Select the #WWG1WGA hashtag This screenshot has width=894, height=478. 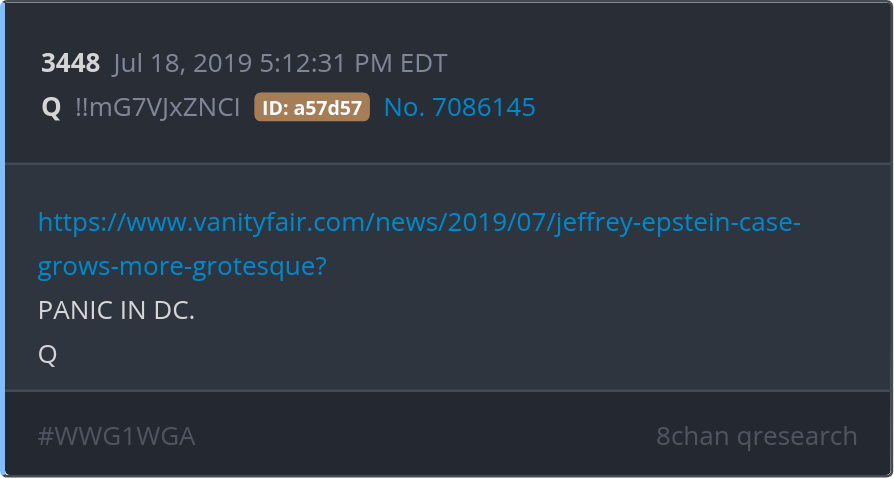click(x=116, y=437)
